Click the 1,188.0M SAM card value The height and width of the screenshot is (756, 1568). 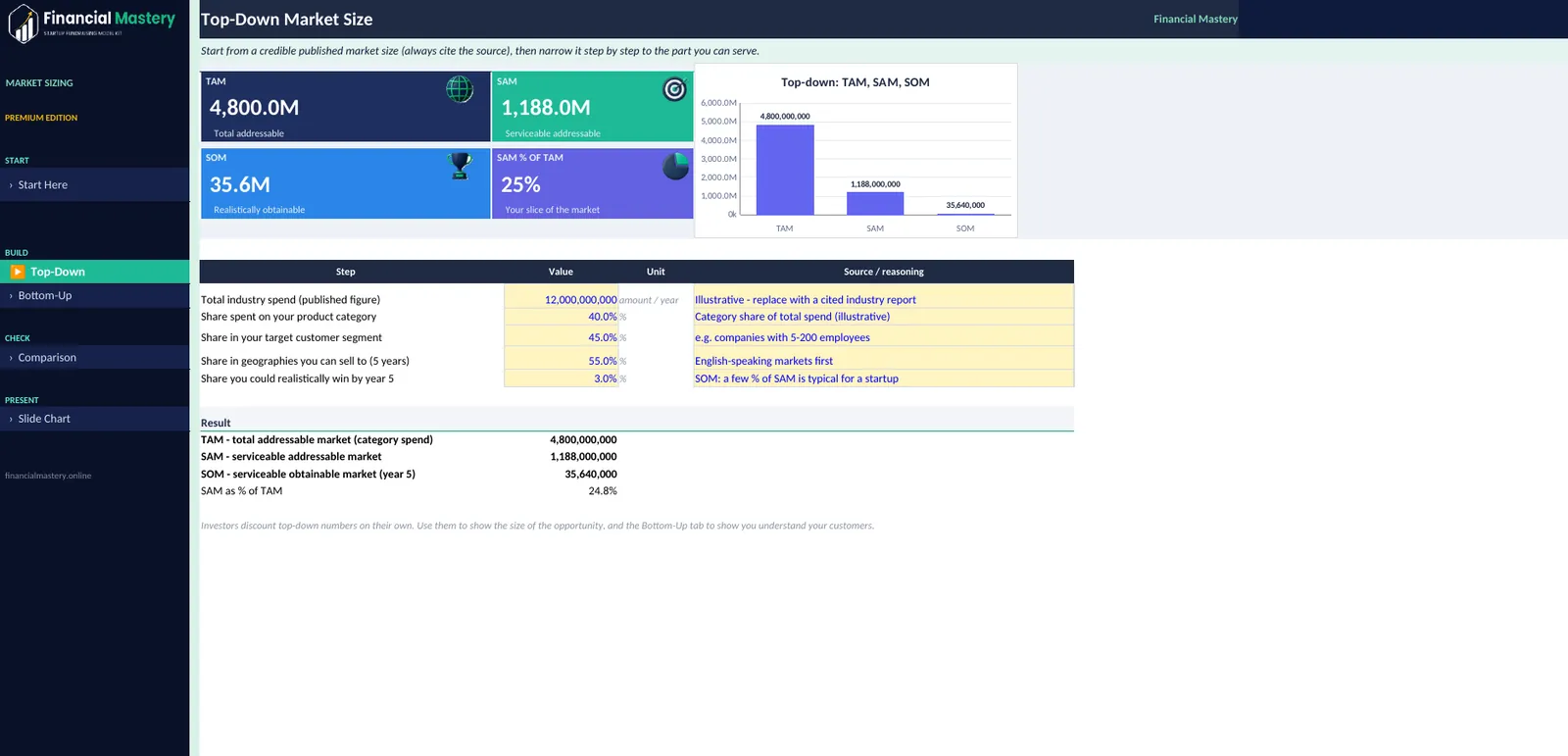546,108
